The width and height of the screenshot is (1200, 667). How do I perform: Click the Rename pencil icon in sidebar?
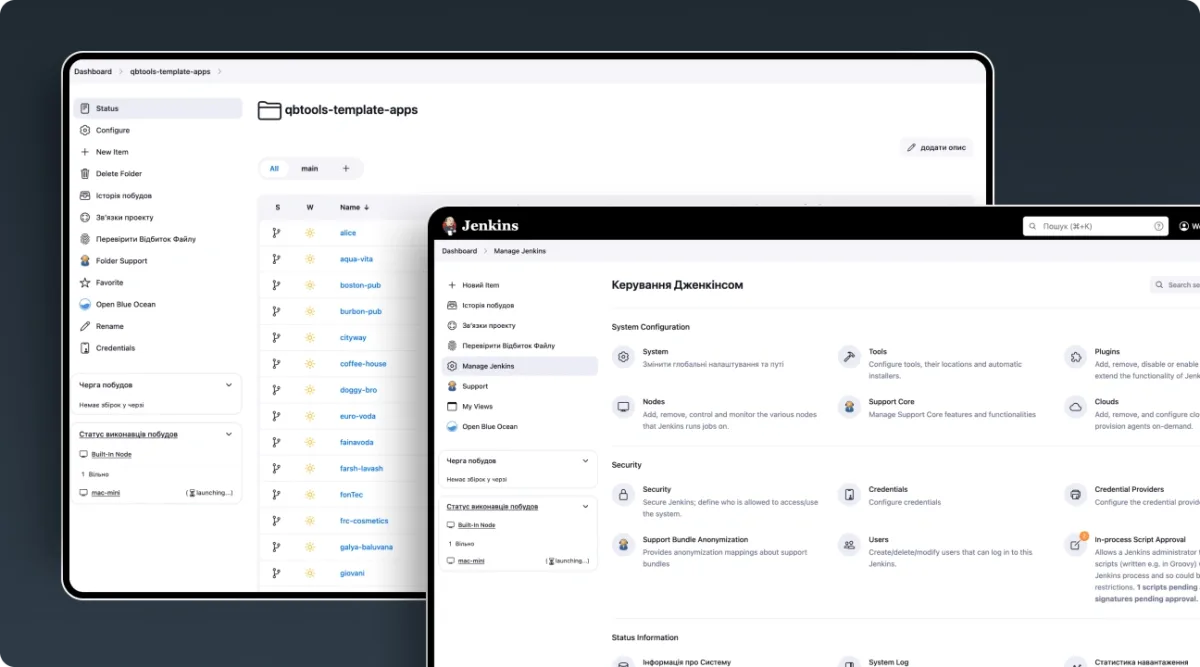(85, 326)
